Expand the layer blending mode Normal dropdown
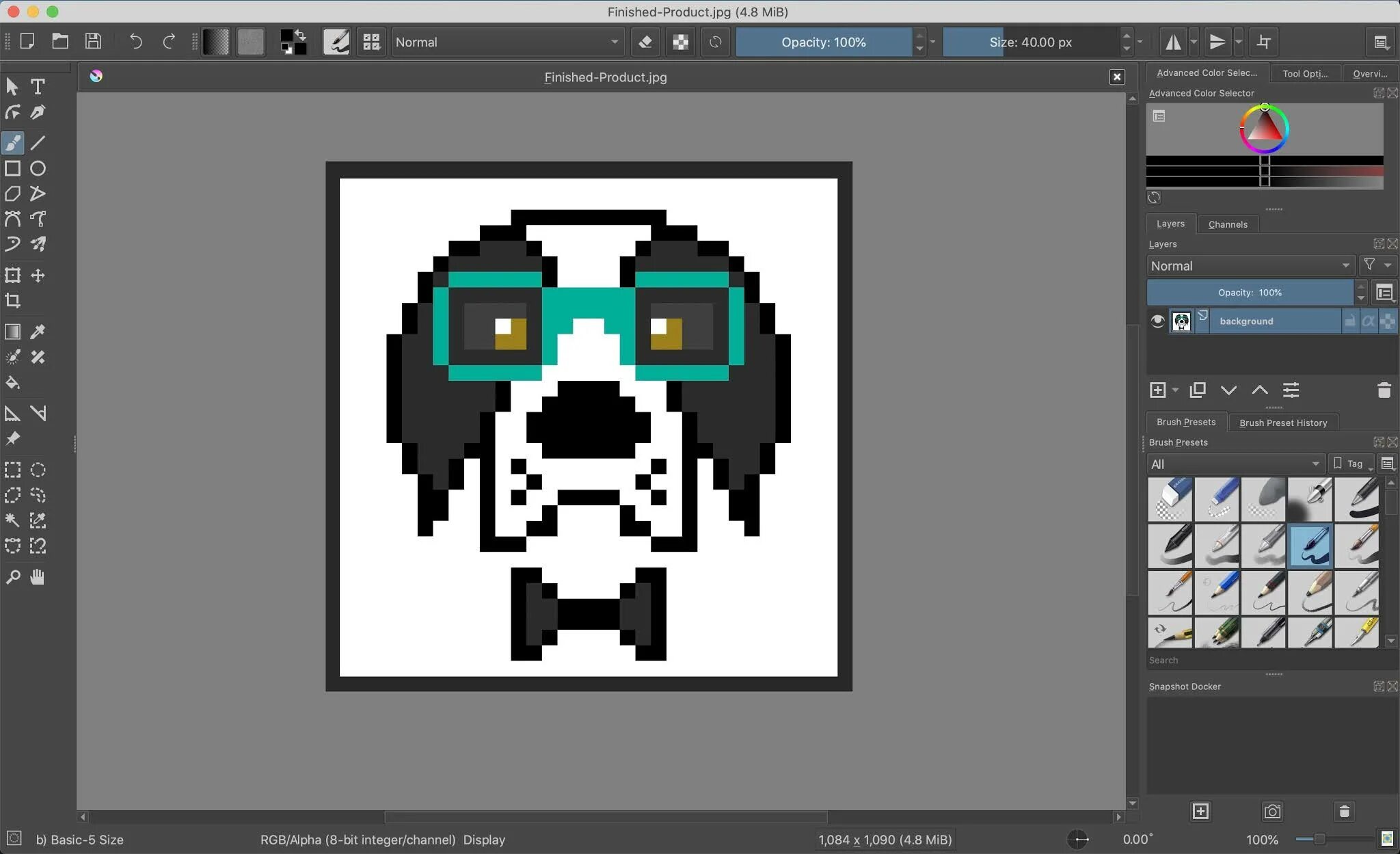This screenshot has height=854, width=1400. click(x=1250, y=266)
